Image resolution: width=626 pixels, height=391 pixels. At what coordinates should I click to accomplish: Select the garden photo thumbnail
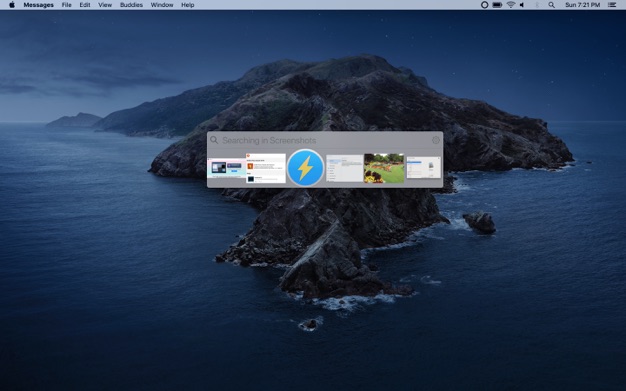(384, 168)
